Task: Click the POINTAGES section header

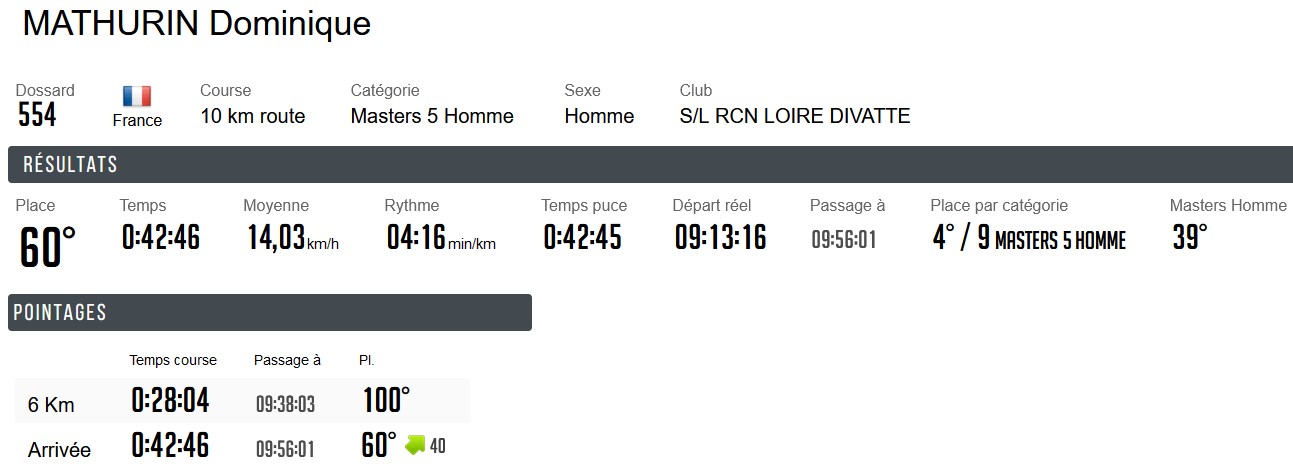Action: (x=60, y=313)
